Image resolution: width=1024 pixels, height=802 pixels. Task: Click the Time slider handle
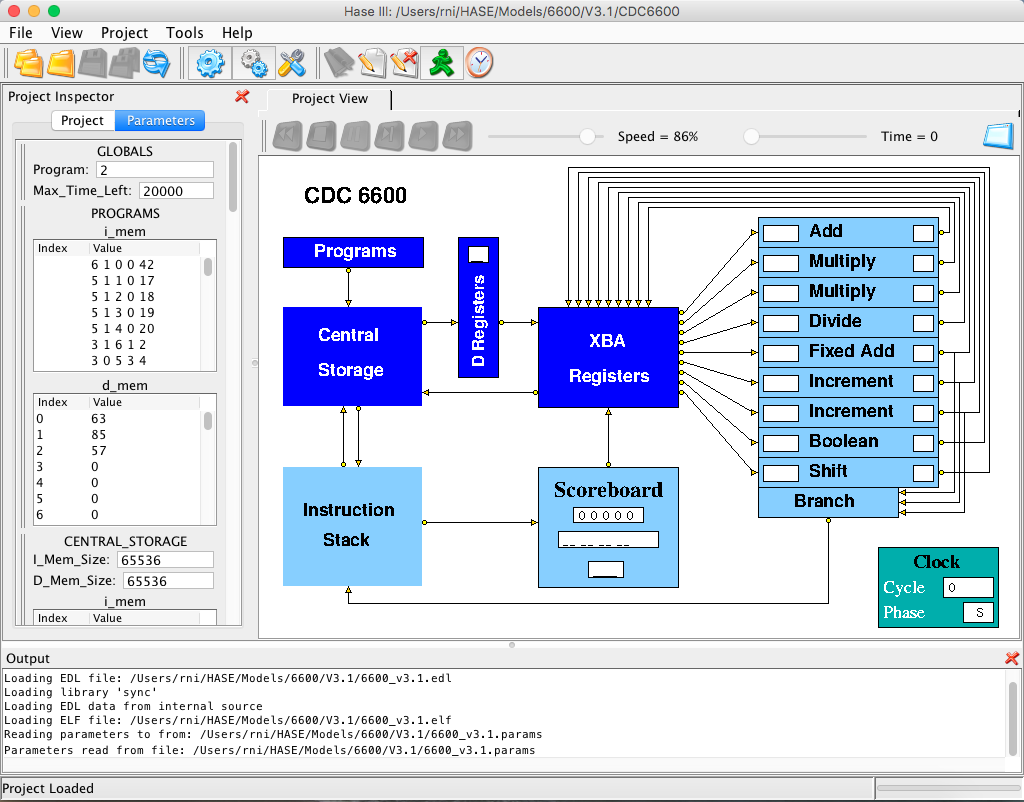point(752,136)
